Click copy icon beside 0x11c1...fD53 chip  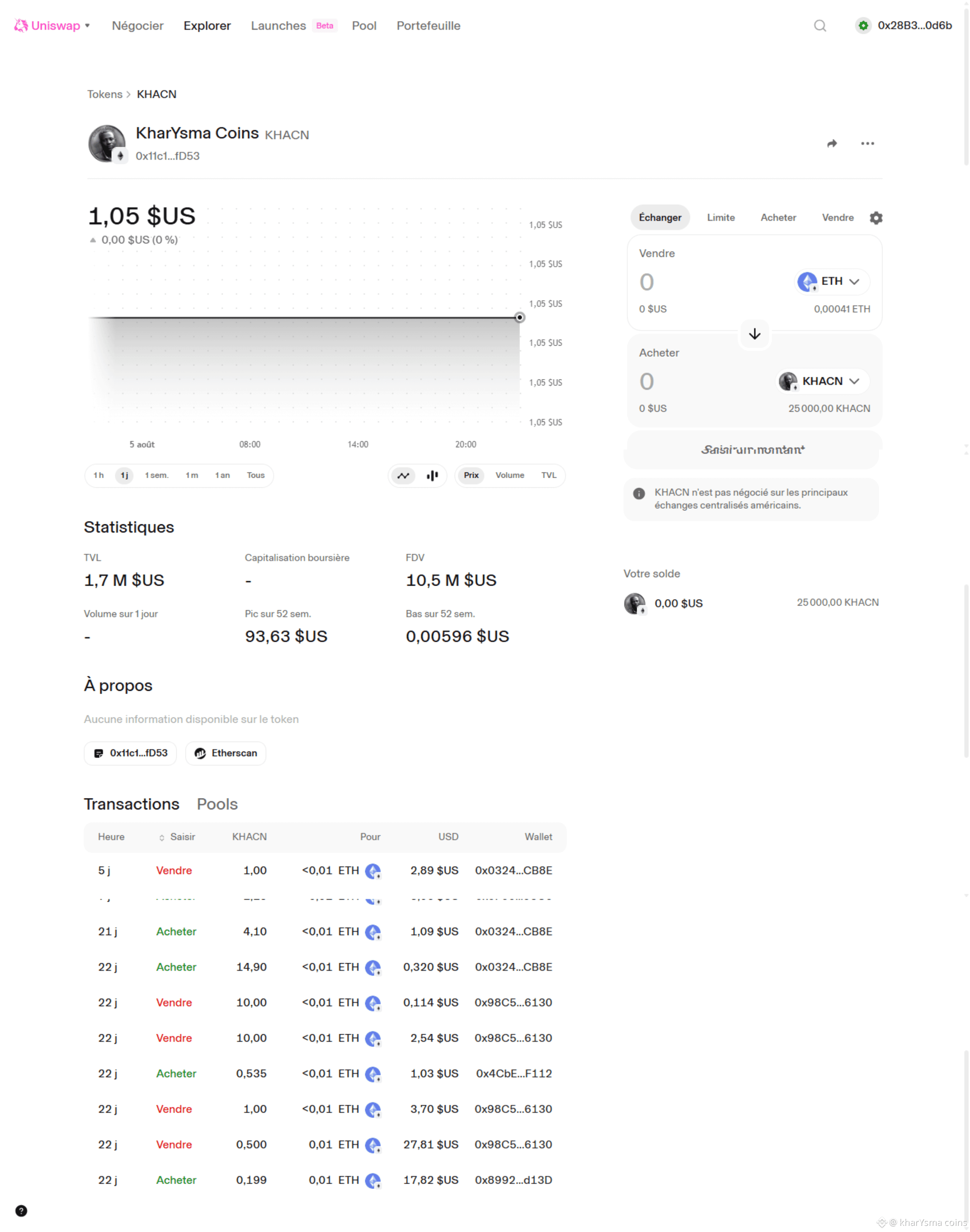(x=98, y=753)
